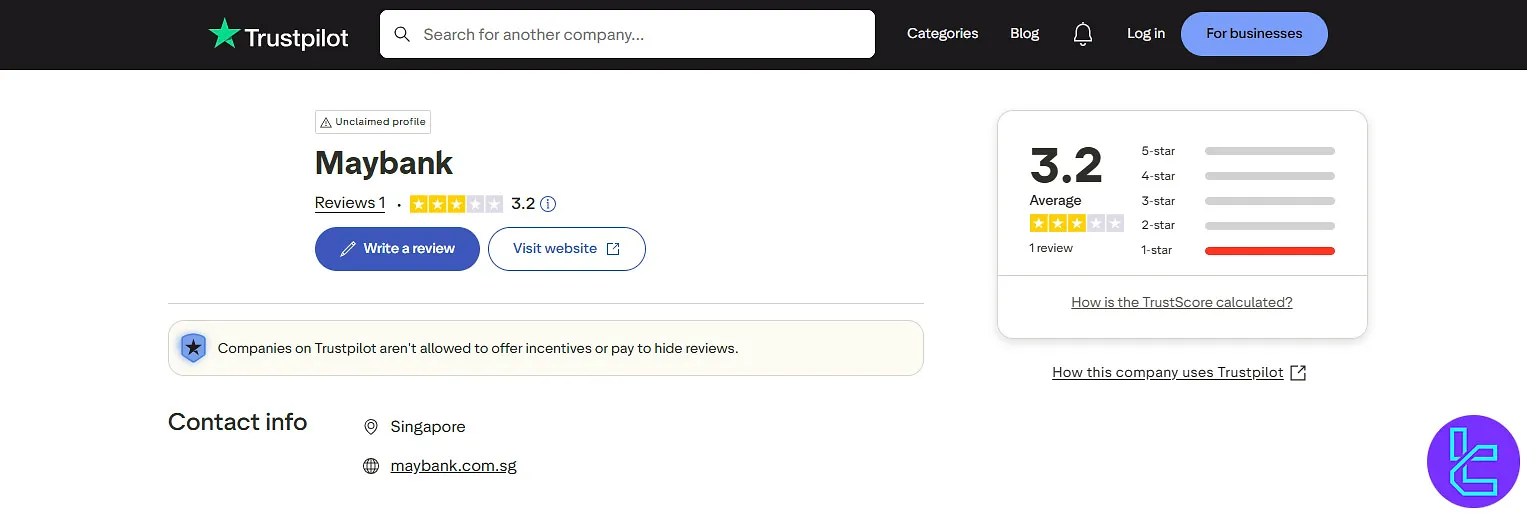The image size is (1527, 515).
Task: Click the Trustpilot star logo
Action: point(224,35)
